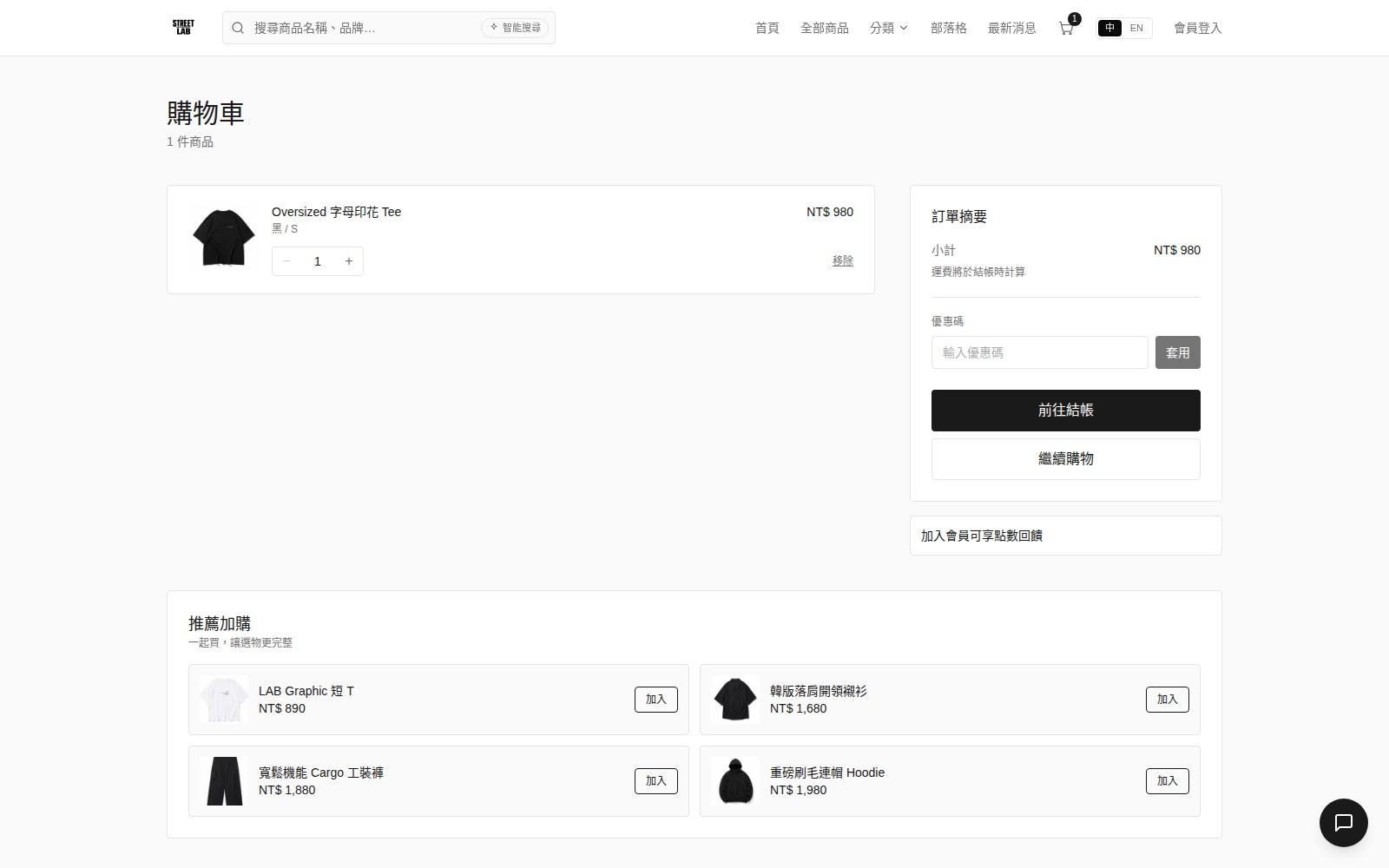1389x868 pixels.
Task: Open the live chat bubble icon
Action: point(1343,822)
